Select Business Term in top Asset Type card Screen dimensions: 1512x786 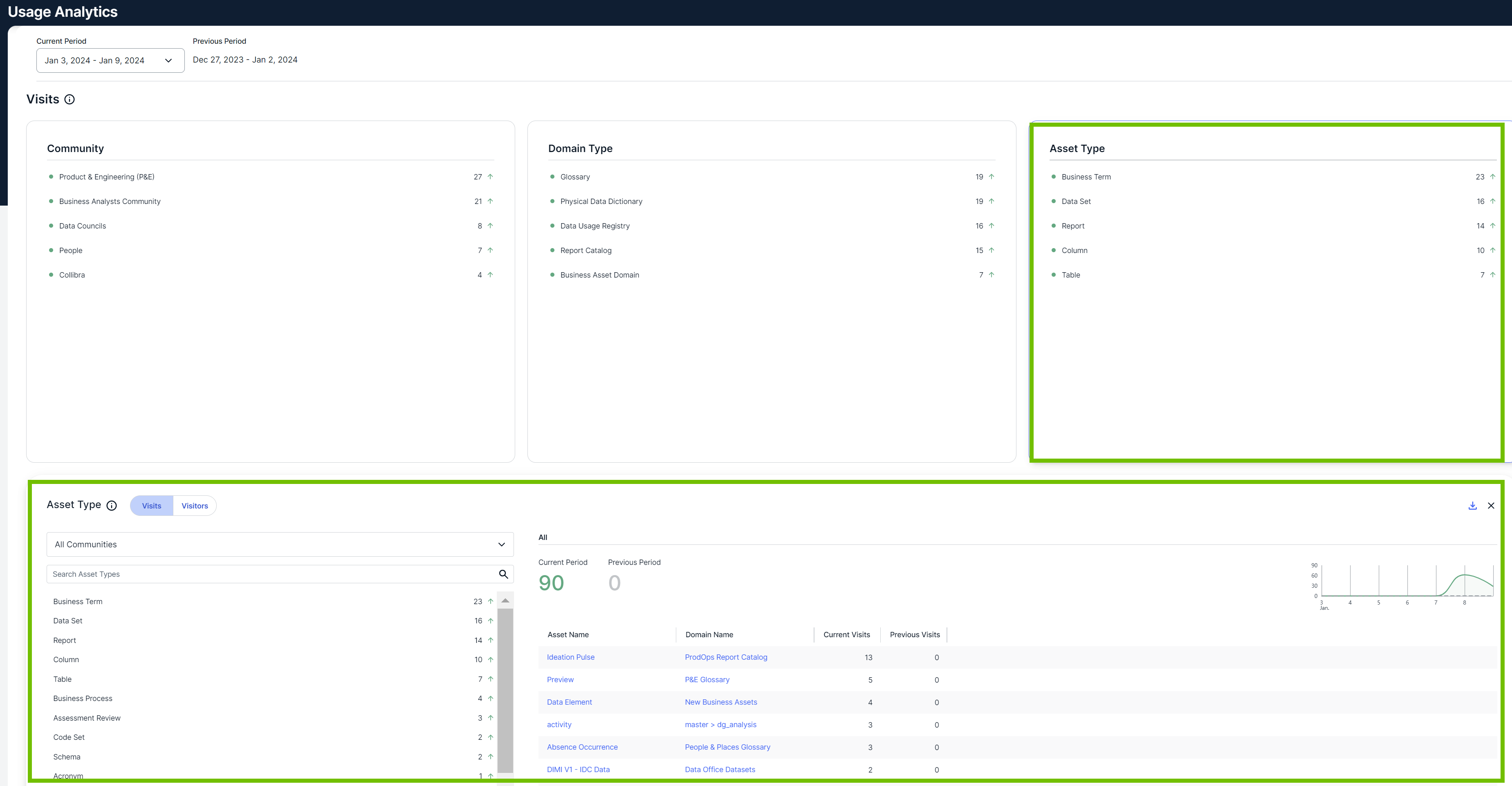coord(1273,177)
